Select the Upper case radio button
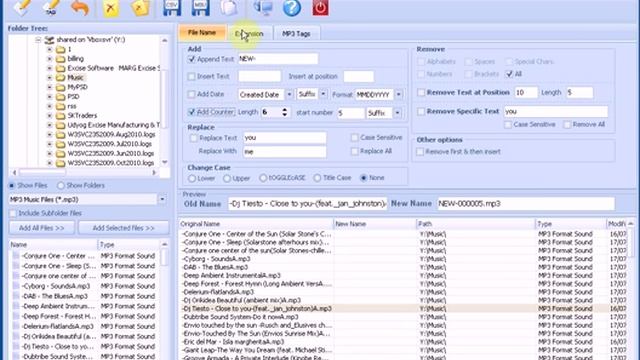The image size is (640, 360). click(x=227, y=178)
